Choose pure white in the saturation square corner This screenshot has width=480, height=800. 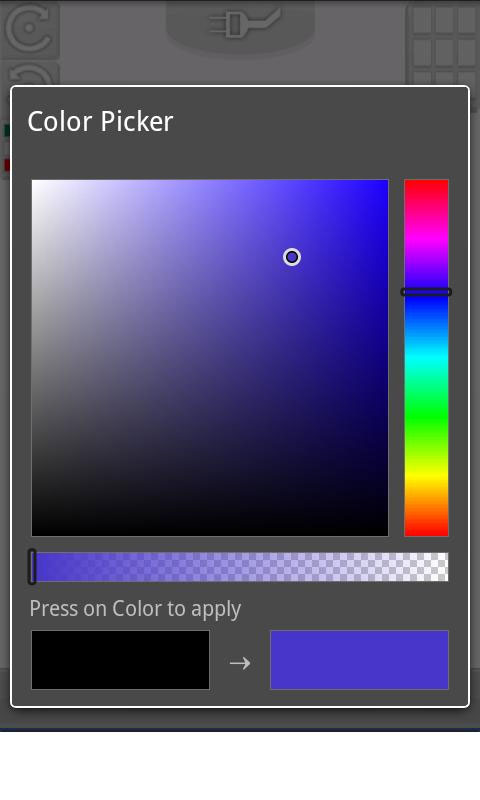(34, 182)
